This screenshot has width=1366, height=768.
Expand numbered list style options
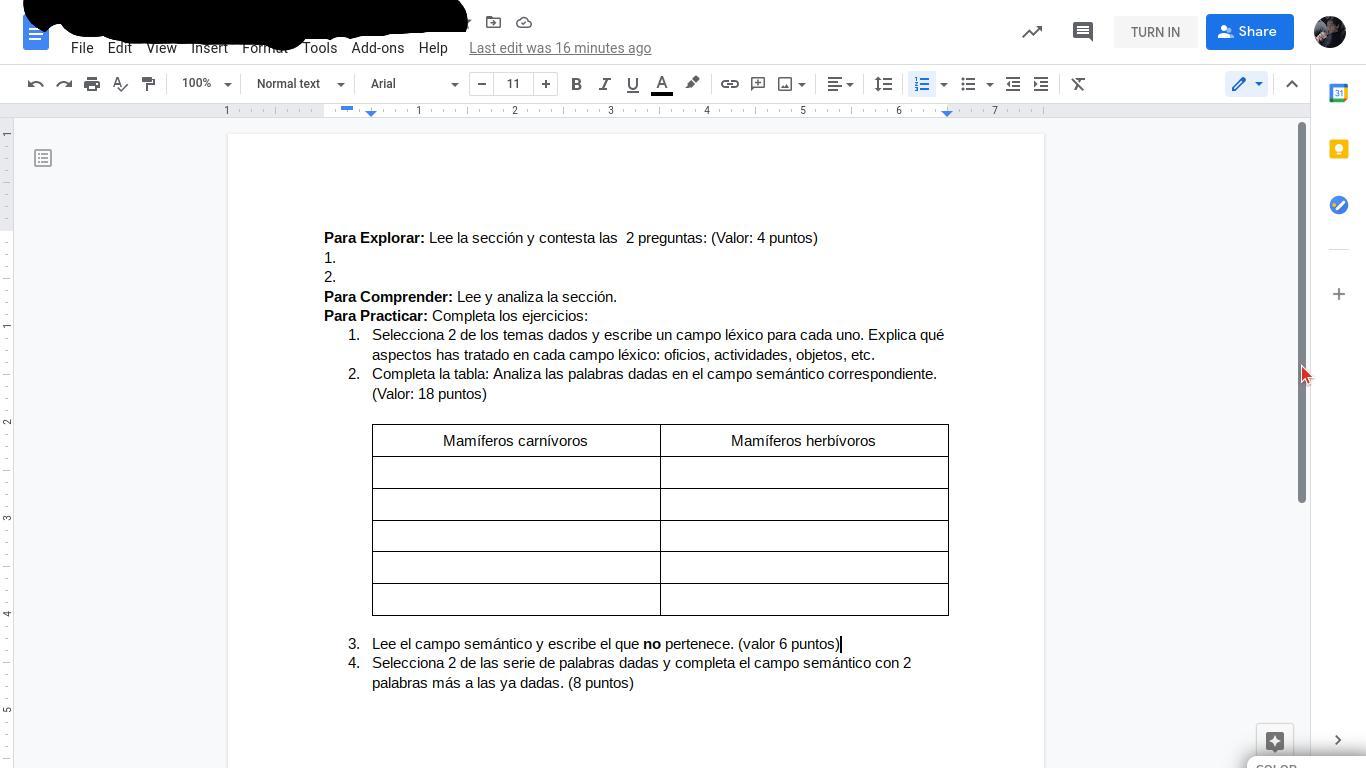tap(943, 84)
